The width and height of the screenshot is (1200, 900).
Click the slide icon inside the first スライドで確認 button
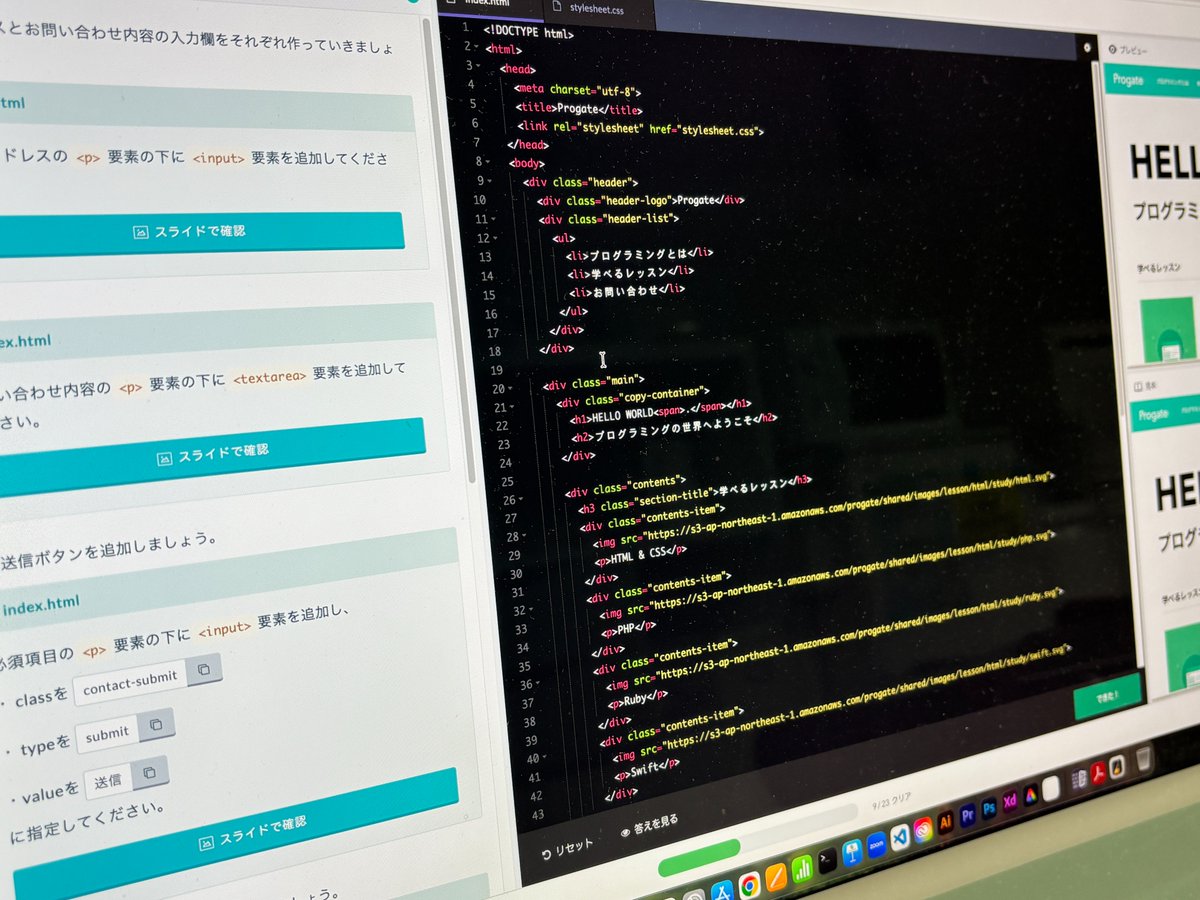pos(142,231)
